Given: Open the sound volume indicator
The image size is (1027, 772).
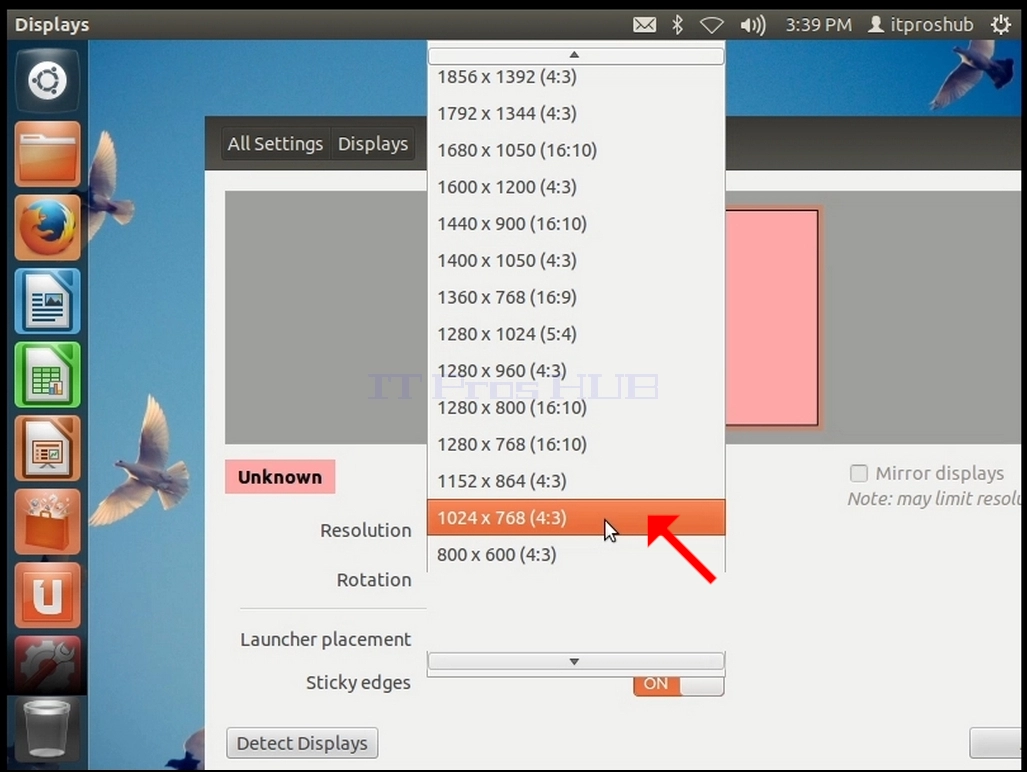Looking at the screenshot, I should tap(753, 26).
